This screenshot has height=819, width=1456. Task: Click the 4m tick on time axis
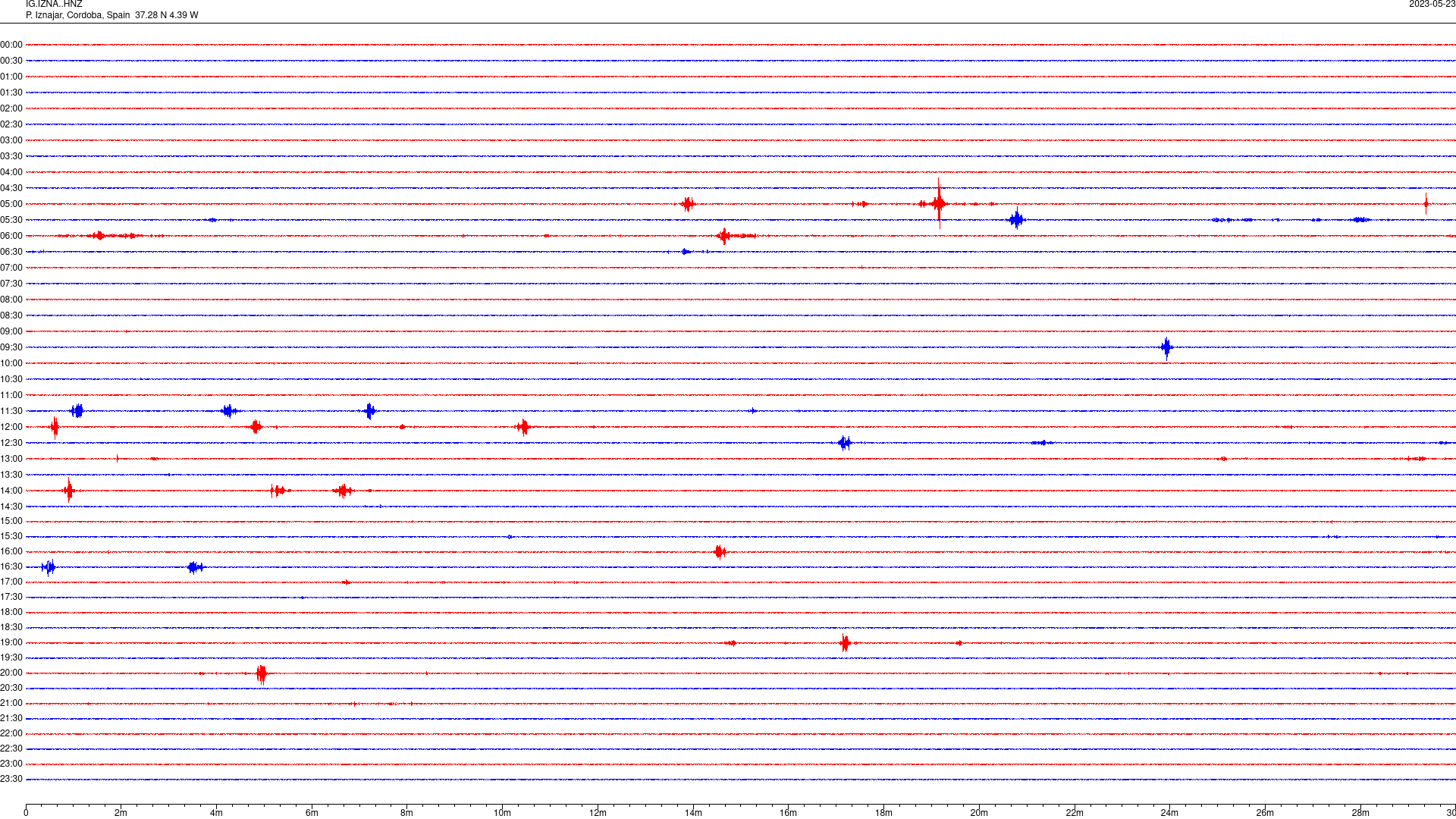click(x=216, y=813)
